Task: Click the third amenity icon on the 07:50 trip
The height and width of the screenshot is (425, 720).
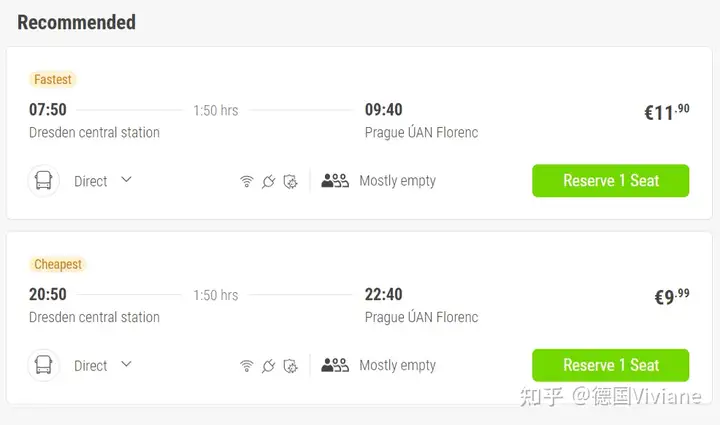Action: (291, 182)
